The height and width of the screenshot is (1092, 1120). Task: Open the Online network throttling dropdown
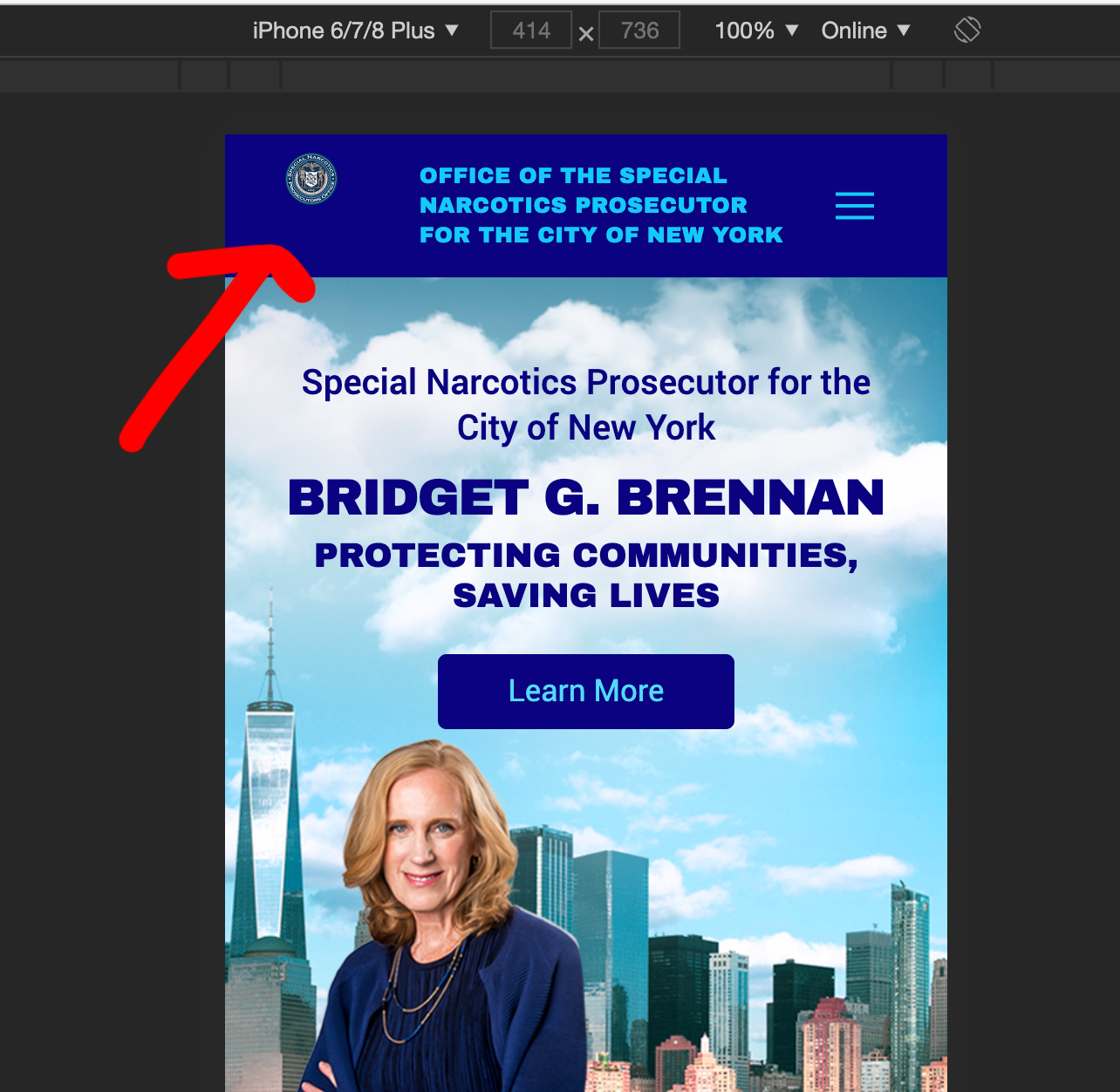click(x=866, y=31)
